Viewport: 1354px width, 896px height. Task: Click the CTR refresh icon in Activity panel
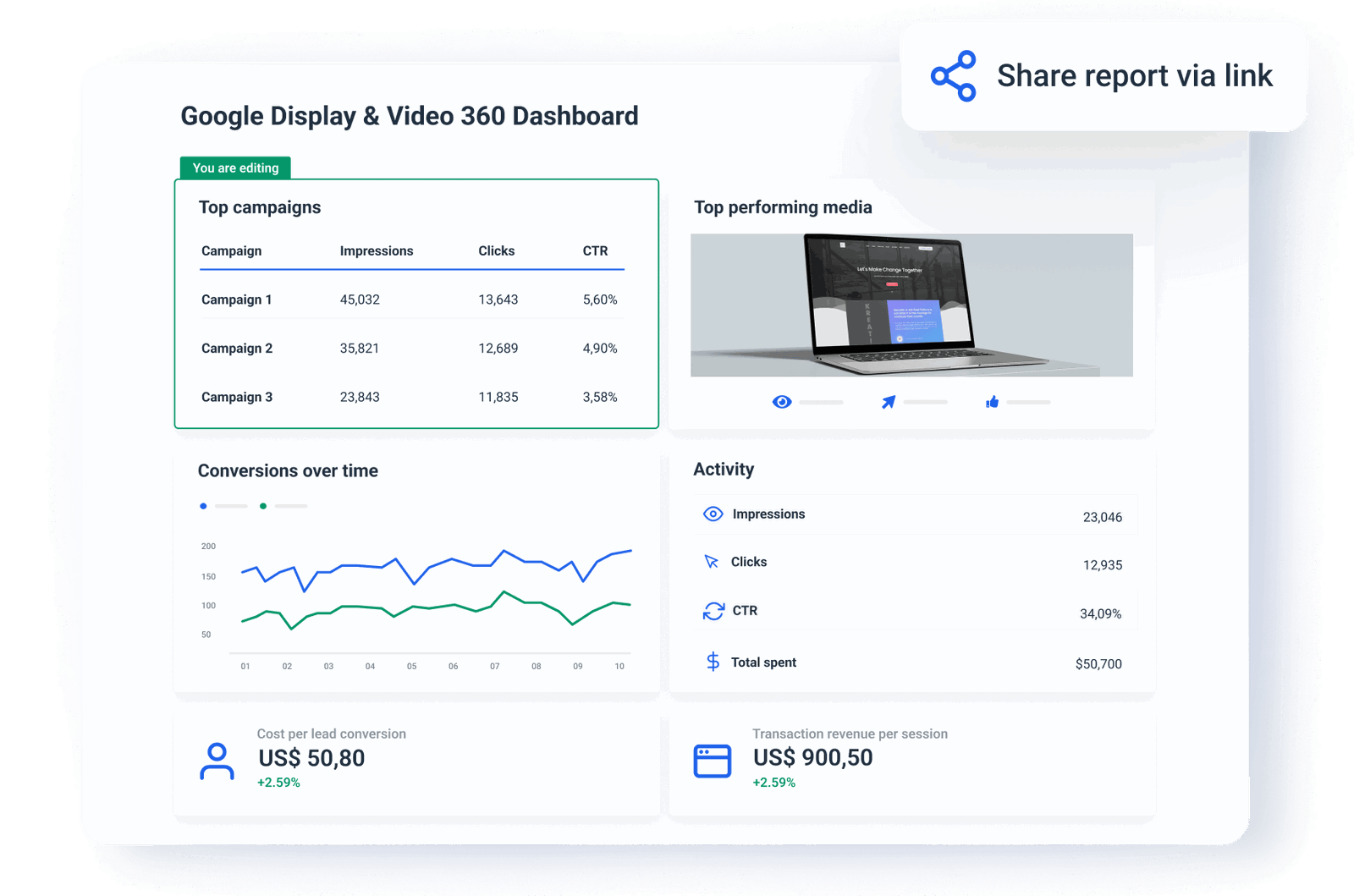point(713,610)
